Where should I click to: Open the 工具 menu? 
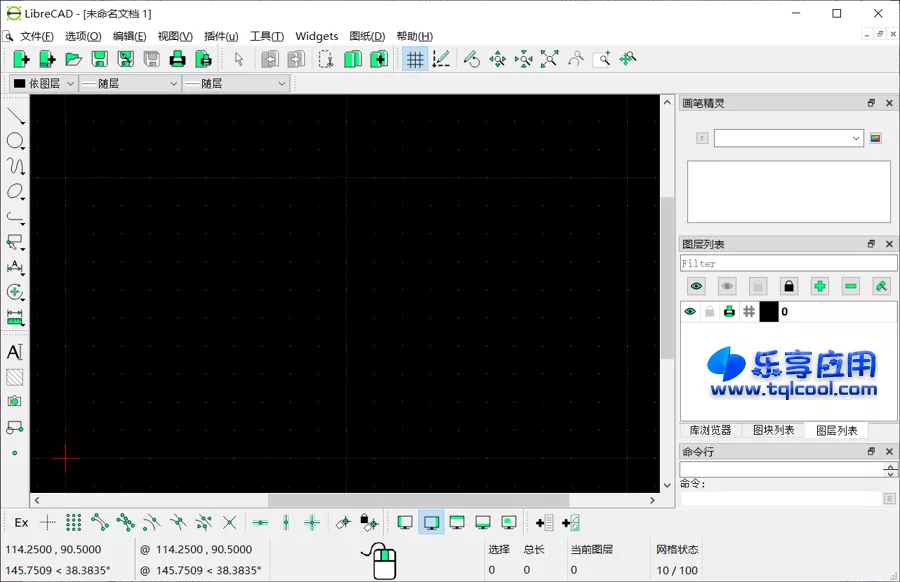click(x=266, y=35)
